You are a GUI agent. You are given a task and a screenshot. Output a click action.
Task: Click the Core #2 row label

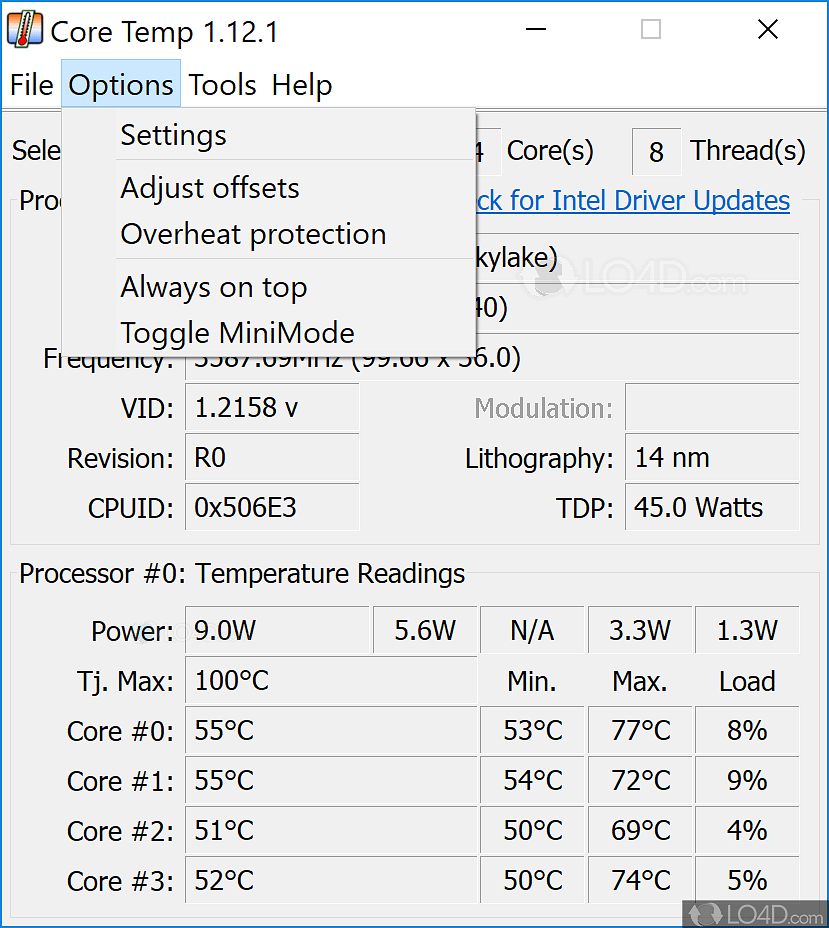click(120, 831)
